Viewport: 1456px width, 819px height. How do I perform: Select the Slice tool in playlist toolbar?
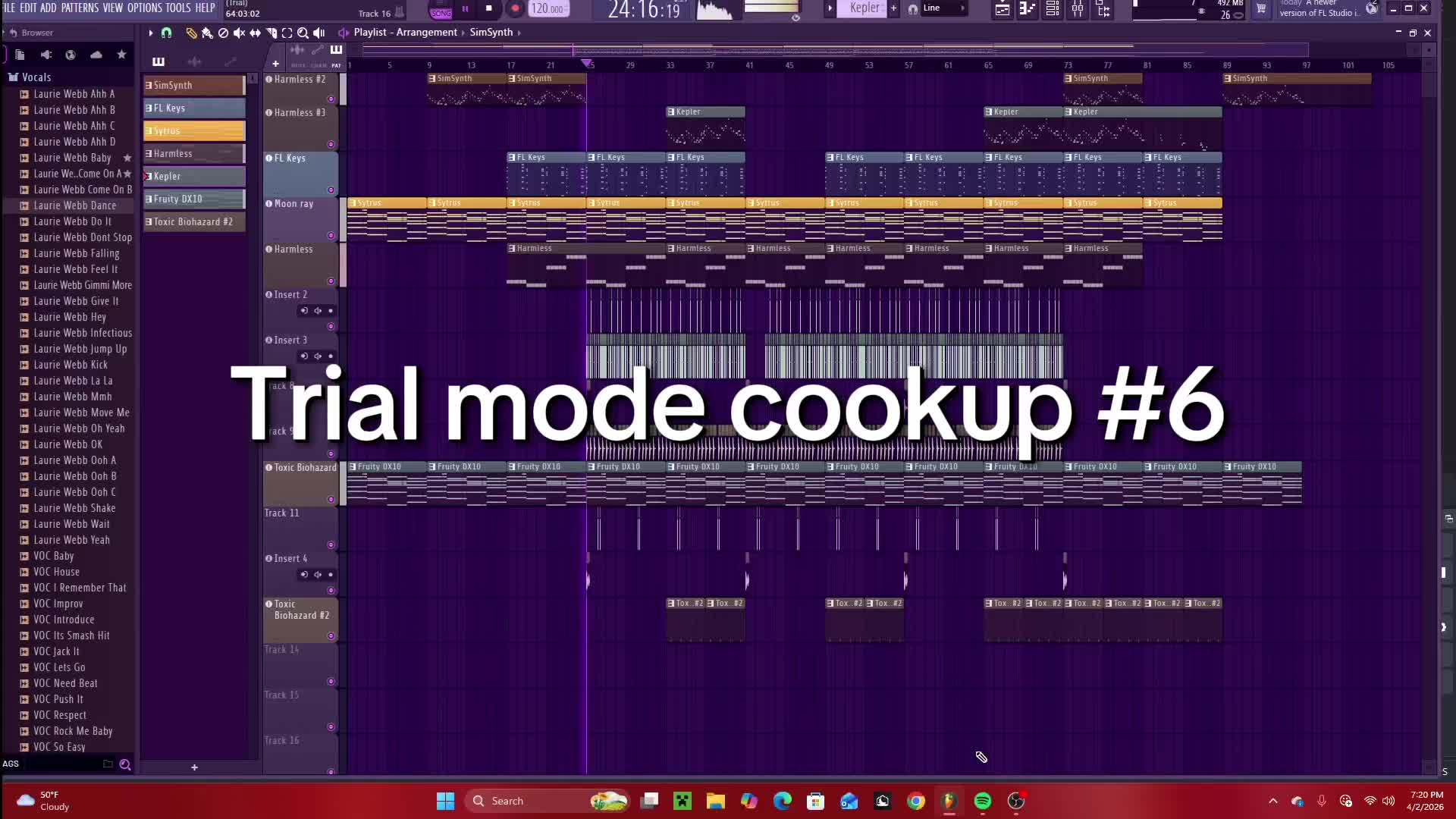point(271,33)
